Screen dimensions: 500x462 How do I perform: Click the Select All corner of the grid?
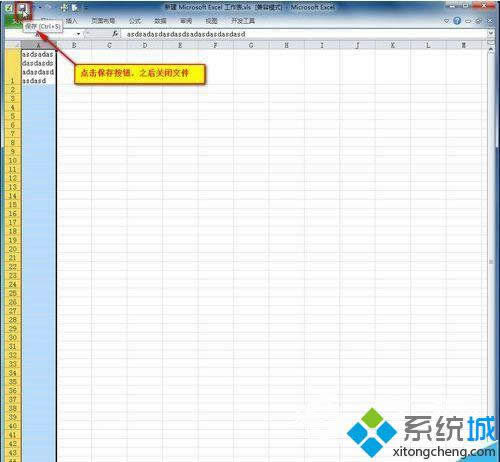(13, 45)
